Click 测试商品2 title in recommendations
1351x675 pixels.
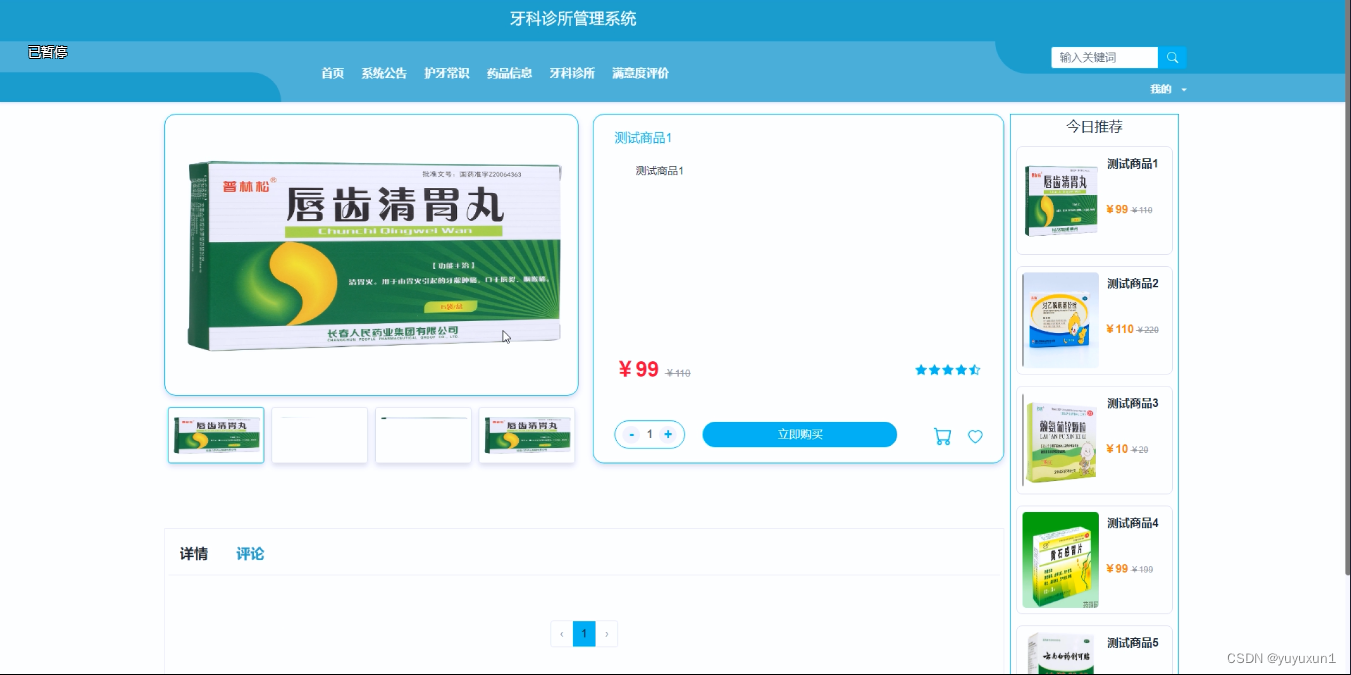click(1132, 284)
